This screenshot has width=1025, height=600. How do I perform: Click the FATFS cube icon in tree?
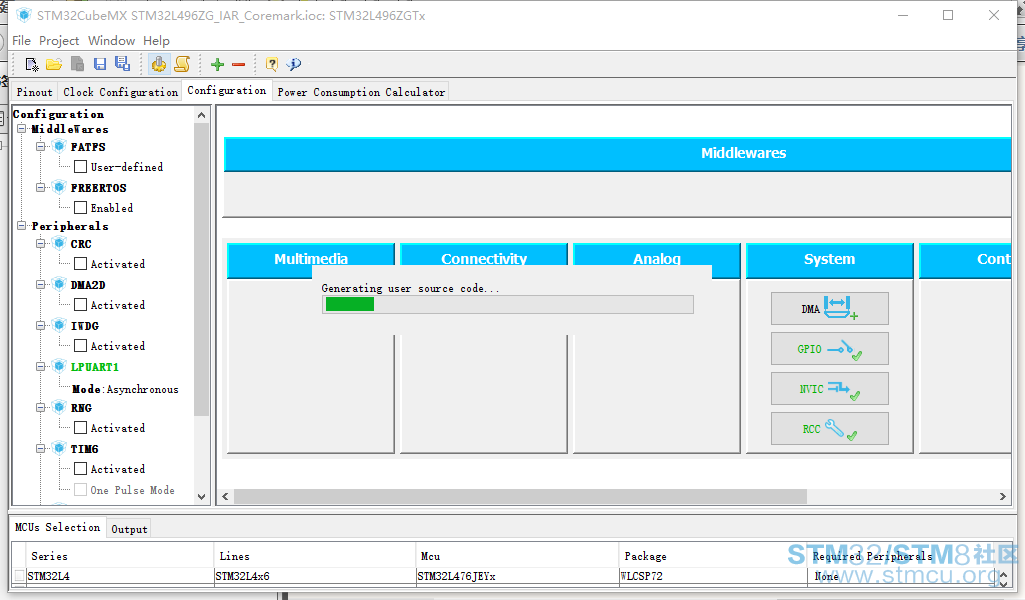coord(59,146)
